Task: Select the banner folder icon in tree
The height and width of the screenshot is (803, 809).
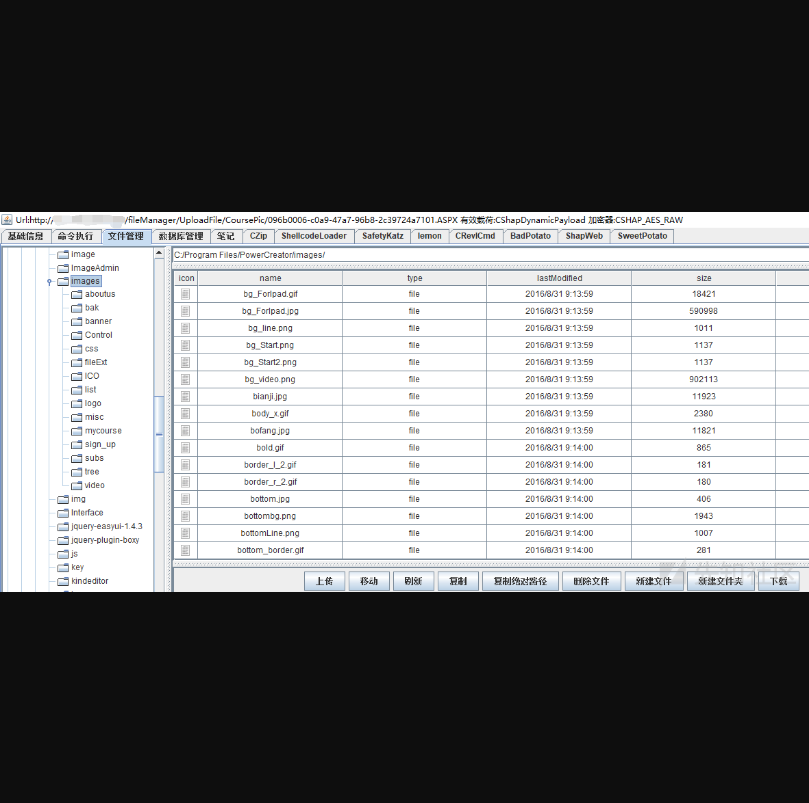Action: [76, 321]
